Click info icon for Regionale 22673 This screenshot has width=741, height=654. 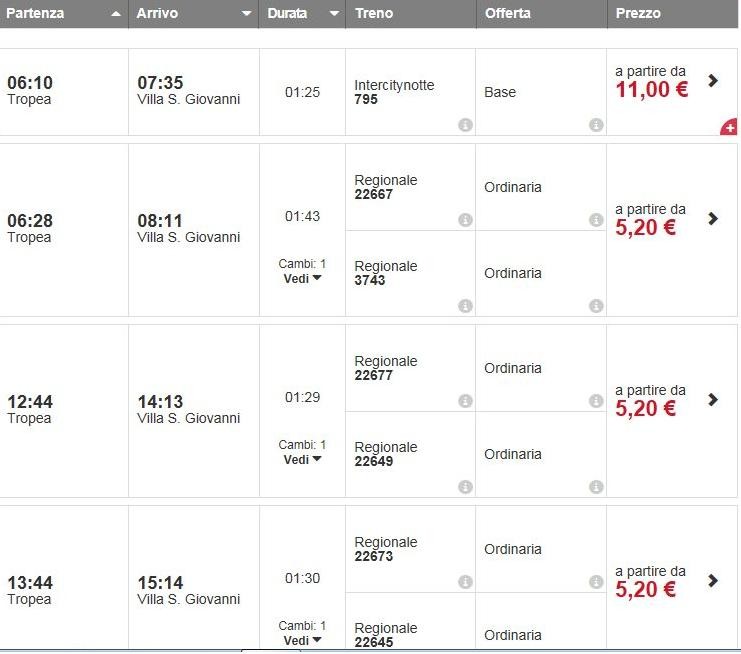tap(465, 582)
